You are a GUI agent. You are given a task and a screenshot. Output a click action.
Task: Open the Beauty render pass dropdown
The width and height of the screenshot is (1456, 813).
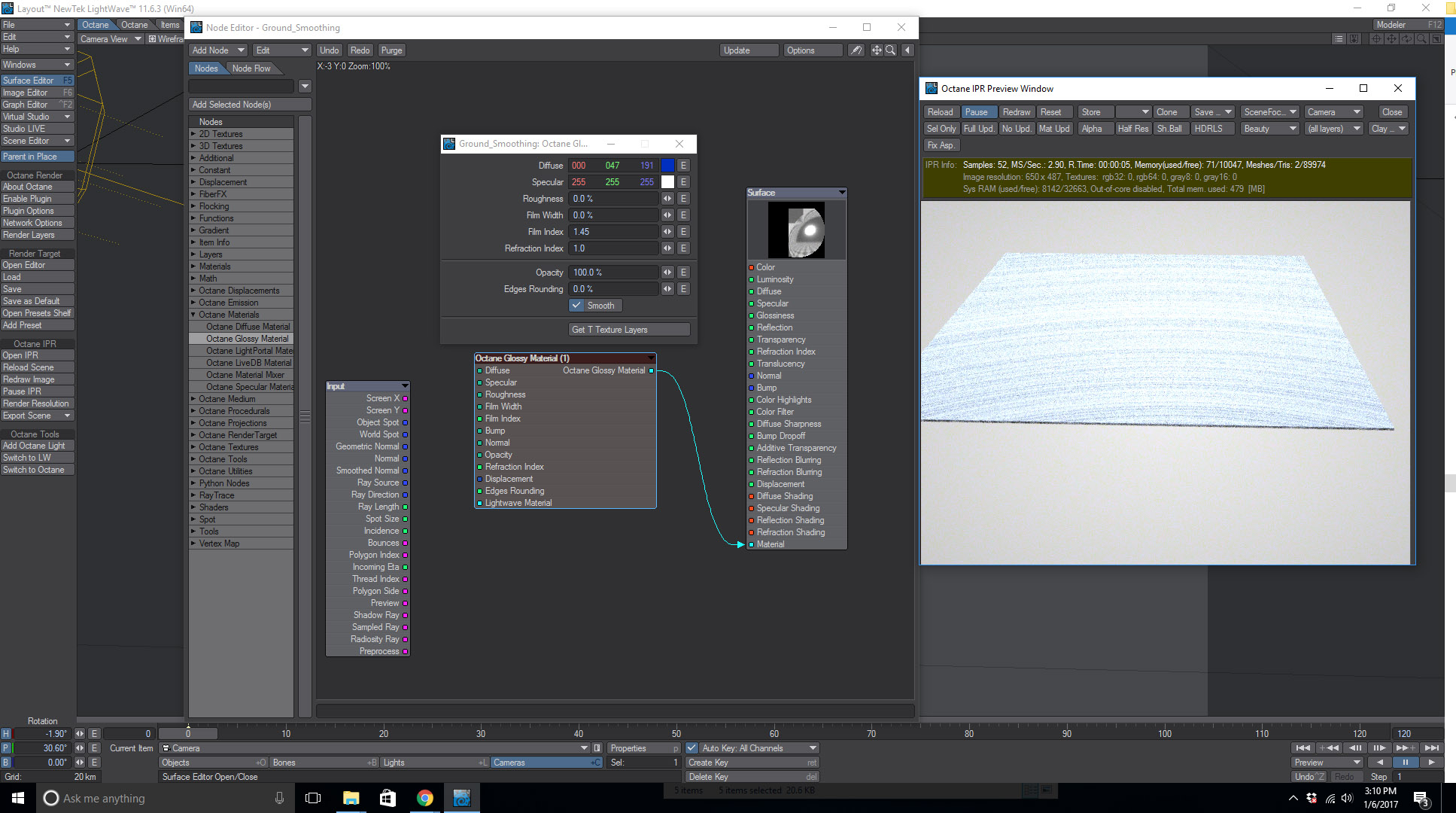(1269, 129)
